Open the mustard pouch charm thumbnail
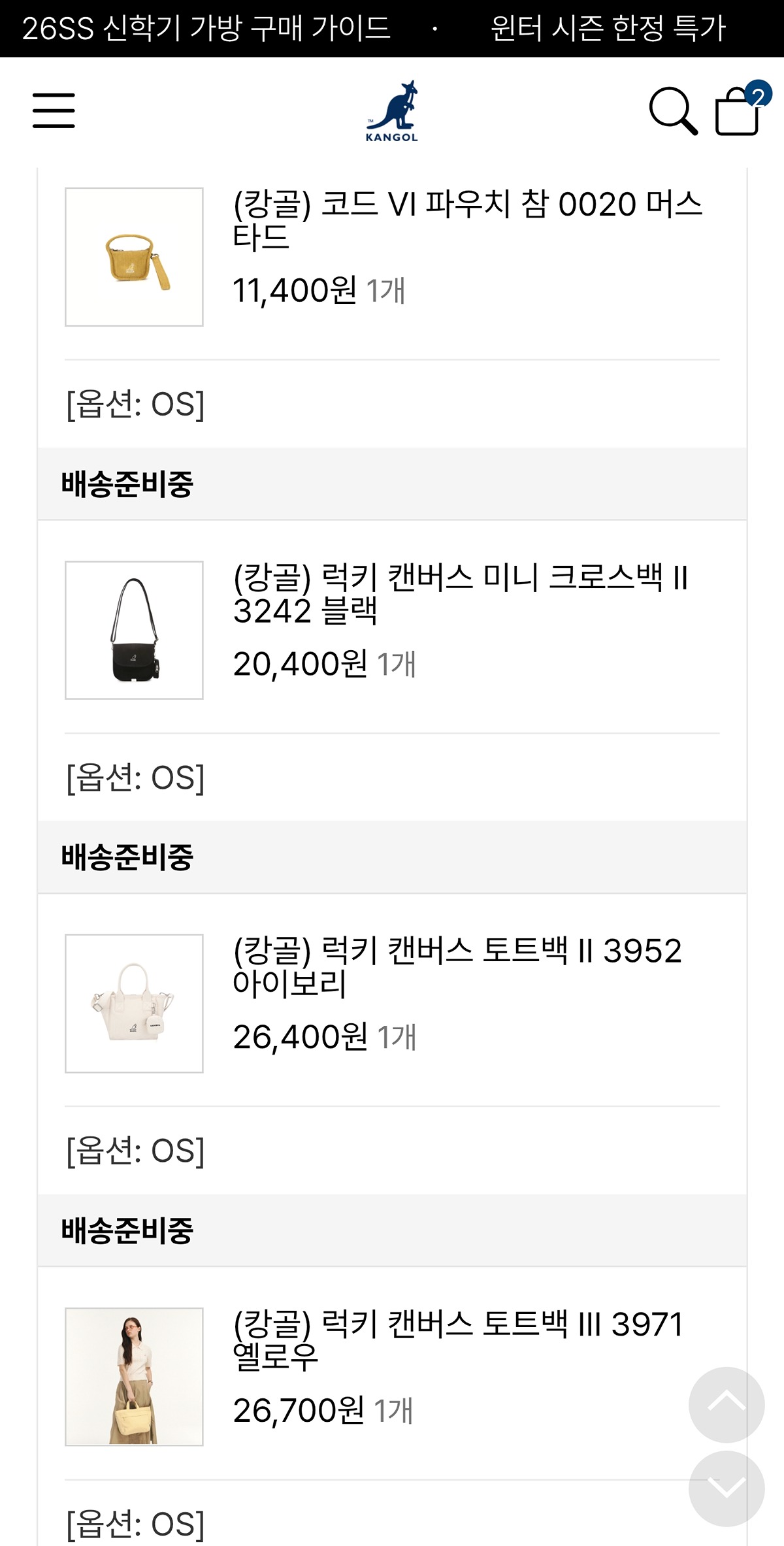Viewport: 784px width, 1546px height. pyautogui.click(x=134, y=257)
